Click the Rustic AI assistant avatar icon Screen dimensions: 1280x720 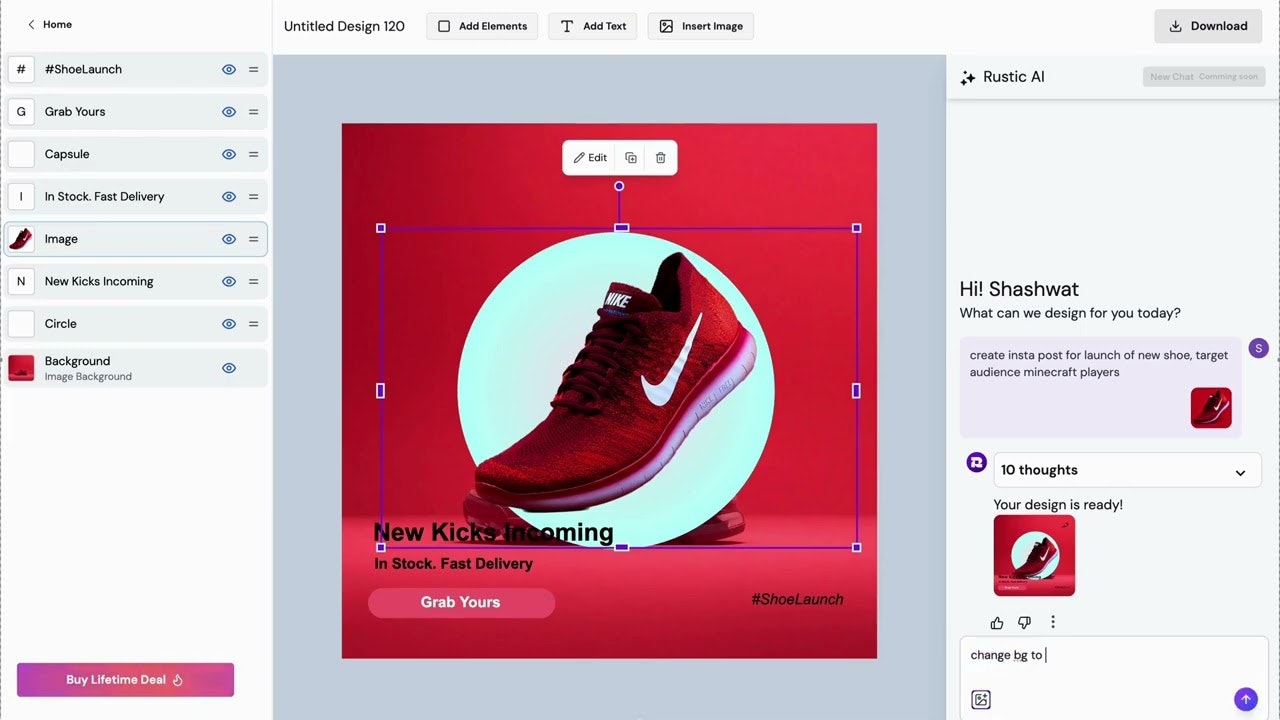[977, 463]
